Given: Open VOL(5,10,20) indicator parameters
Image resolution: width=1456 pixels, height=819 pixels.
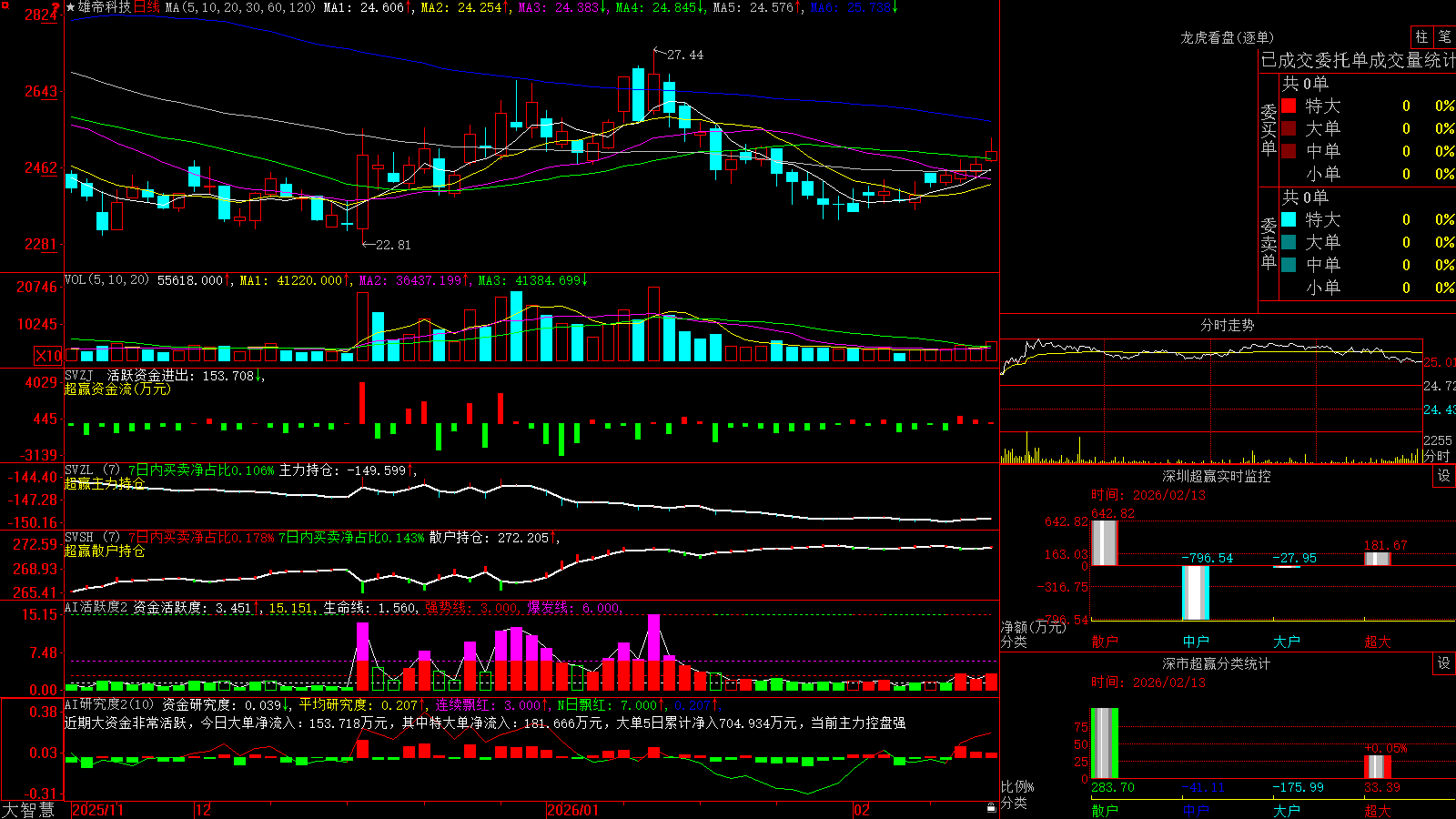Looking at the screenshot, I should click(x=106, y=280).
